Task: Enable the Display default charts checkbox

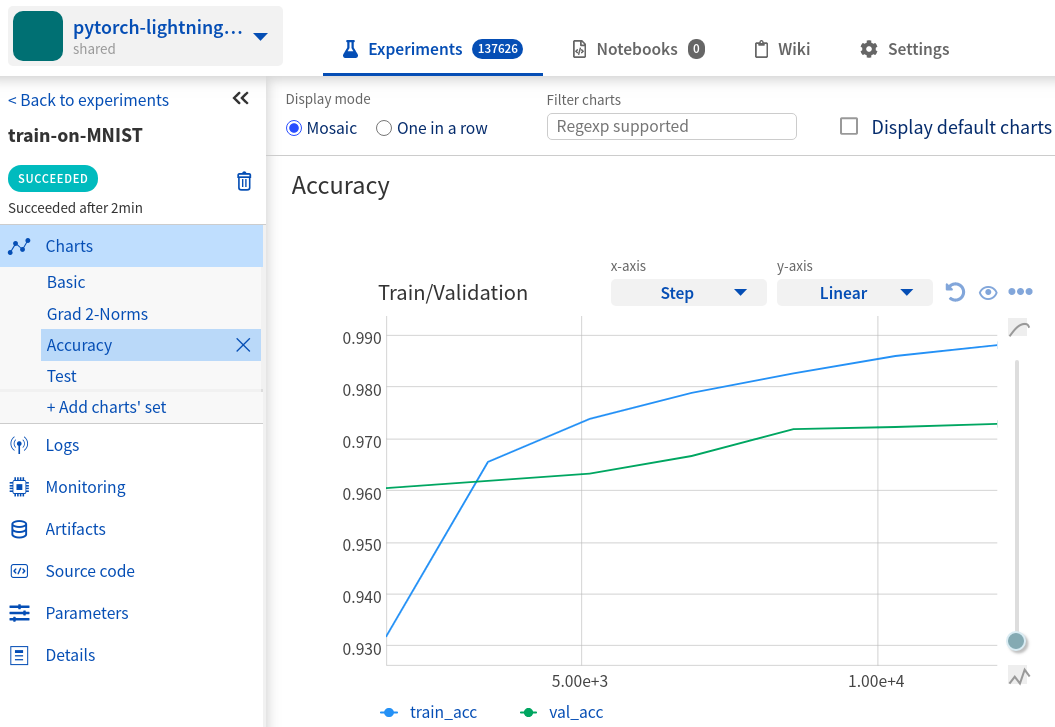Action: click(x=849, y=126)
